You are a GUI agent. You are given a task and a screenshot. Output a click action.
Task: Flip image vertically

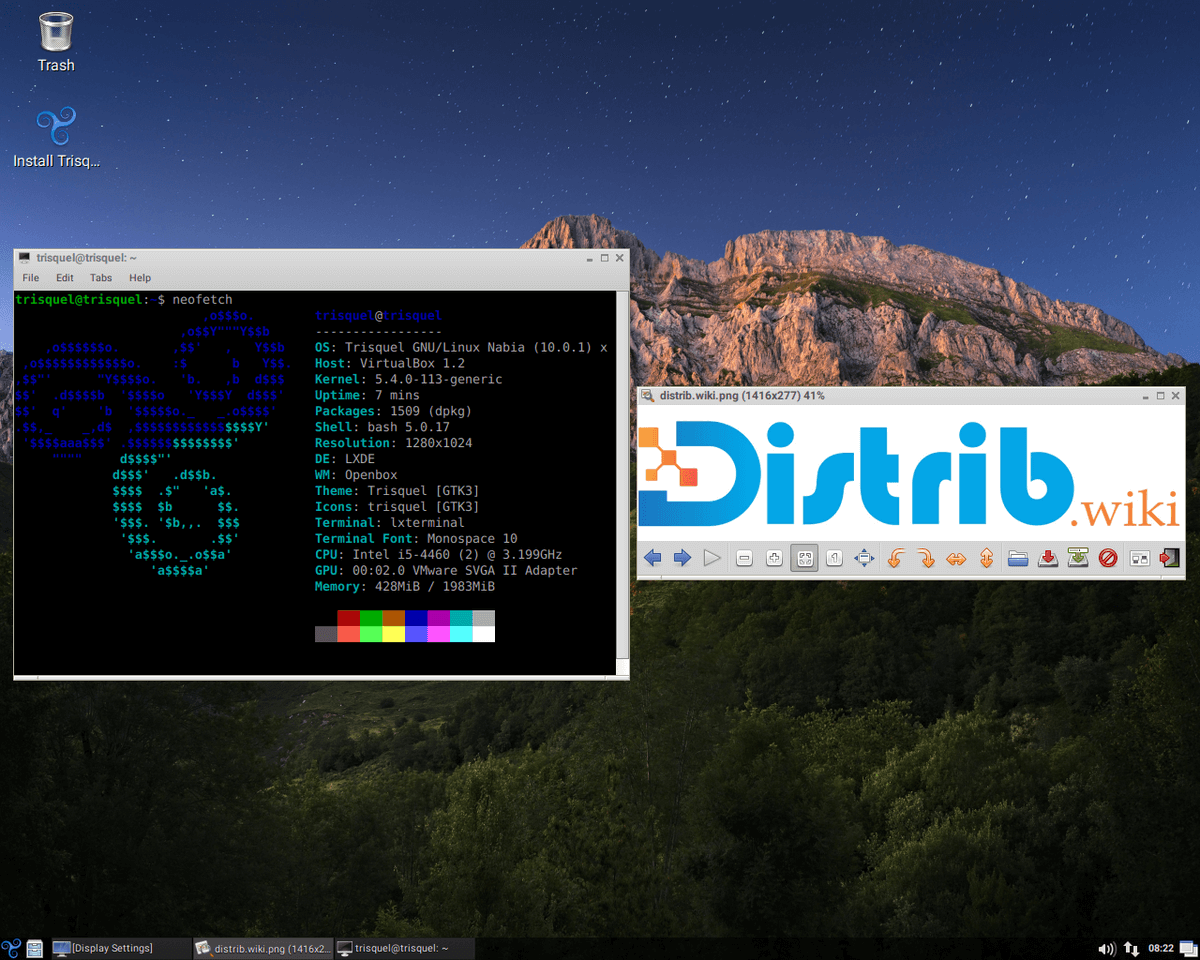(986, 558)
